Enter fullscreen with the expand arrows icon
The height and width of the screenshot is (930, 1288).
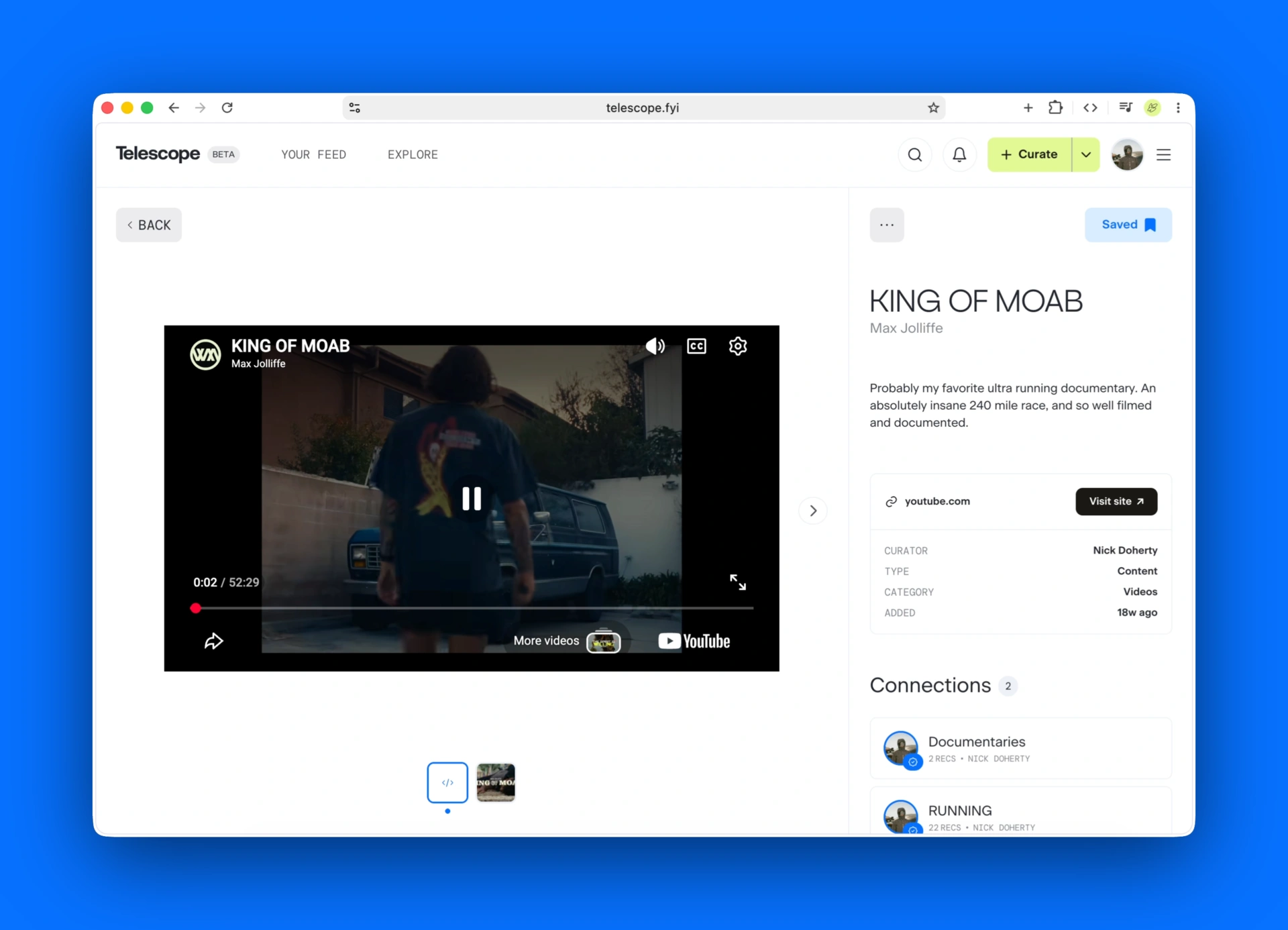pos(738,582)
